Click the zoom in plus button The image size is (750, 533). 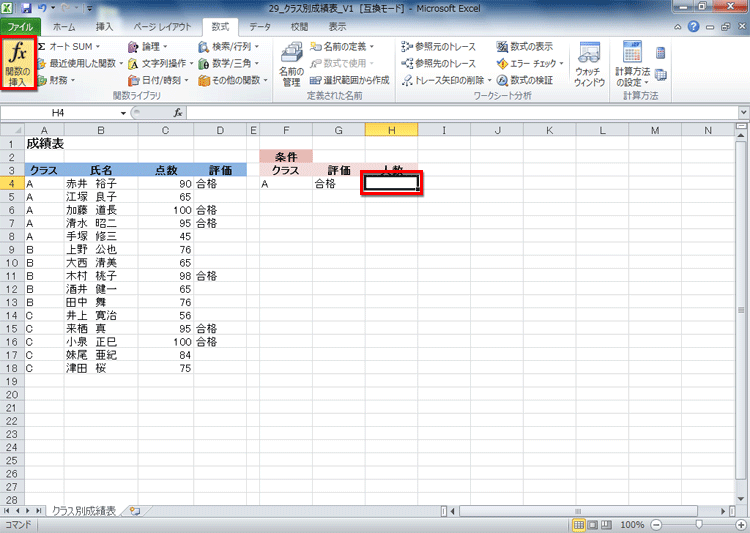coord(741,525)
